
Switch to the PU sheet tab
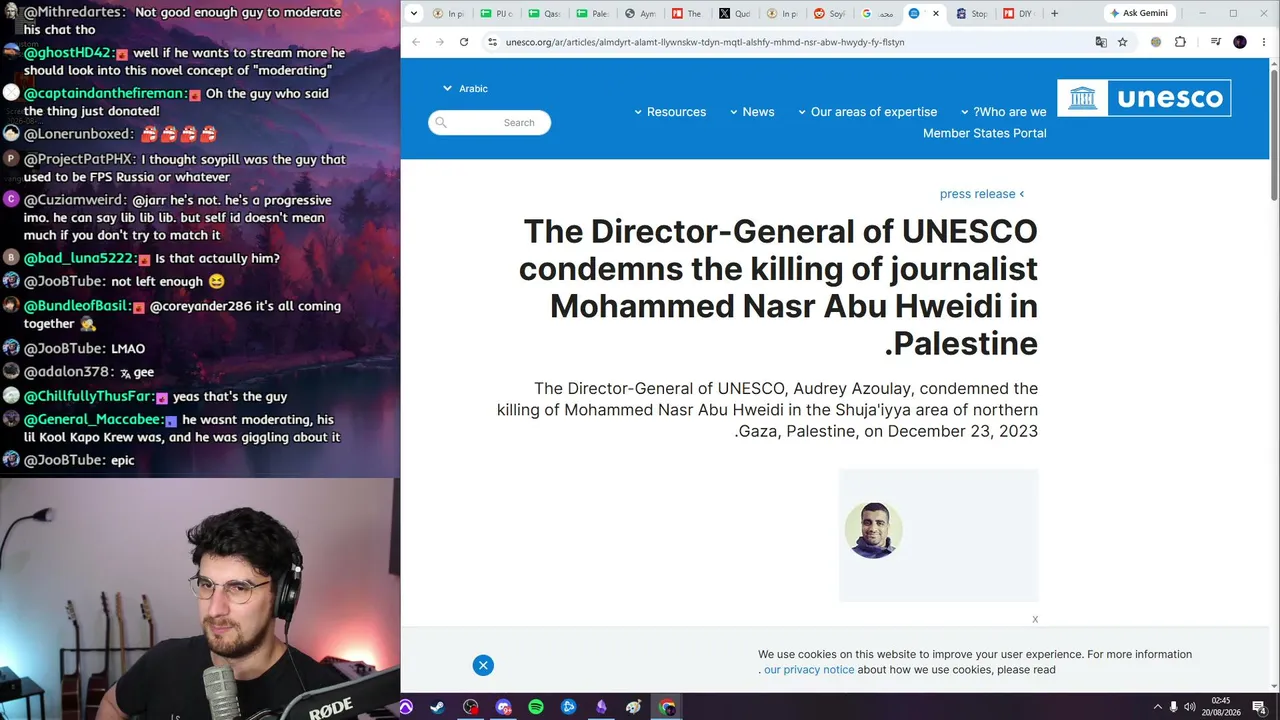tap(497, 14)
